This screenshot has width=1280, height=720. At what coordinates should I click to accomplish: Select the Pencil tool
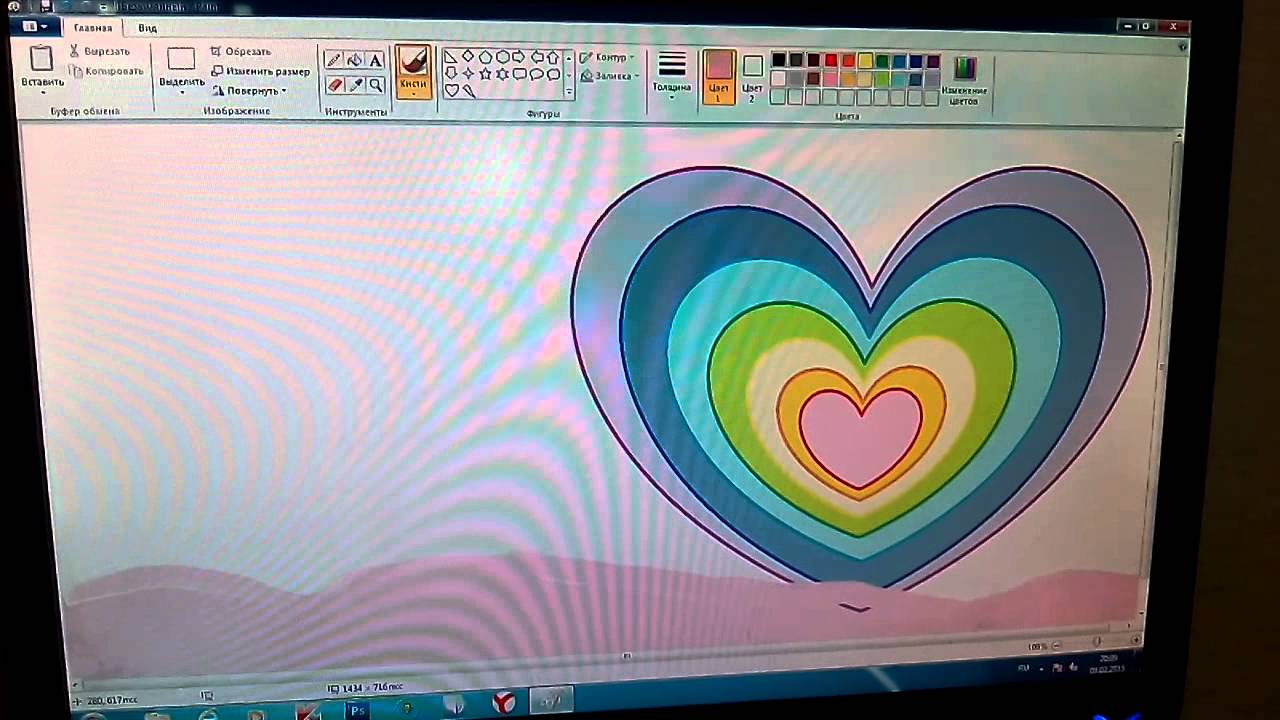click(334, 61)
